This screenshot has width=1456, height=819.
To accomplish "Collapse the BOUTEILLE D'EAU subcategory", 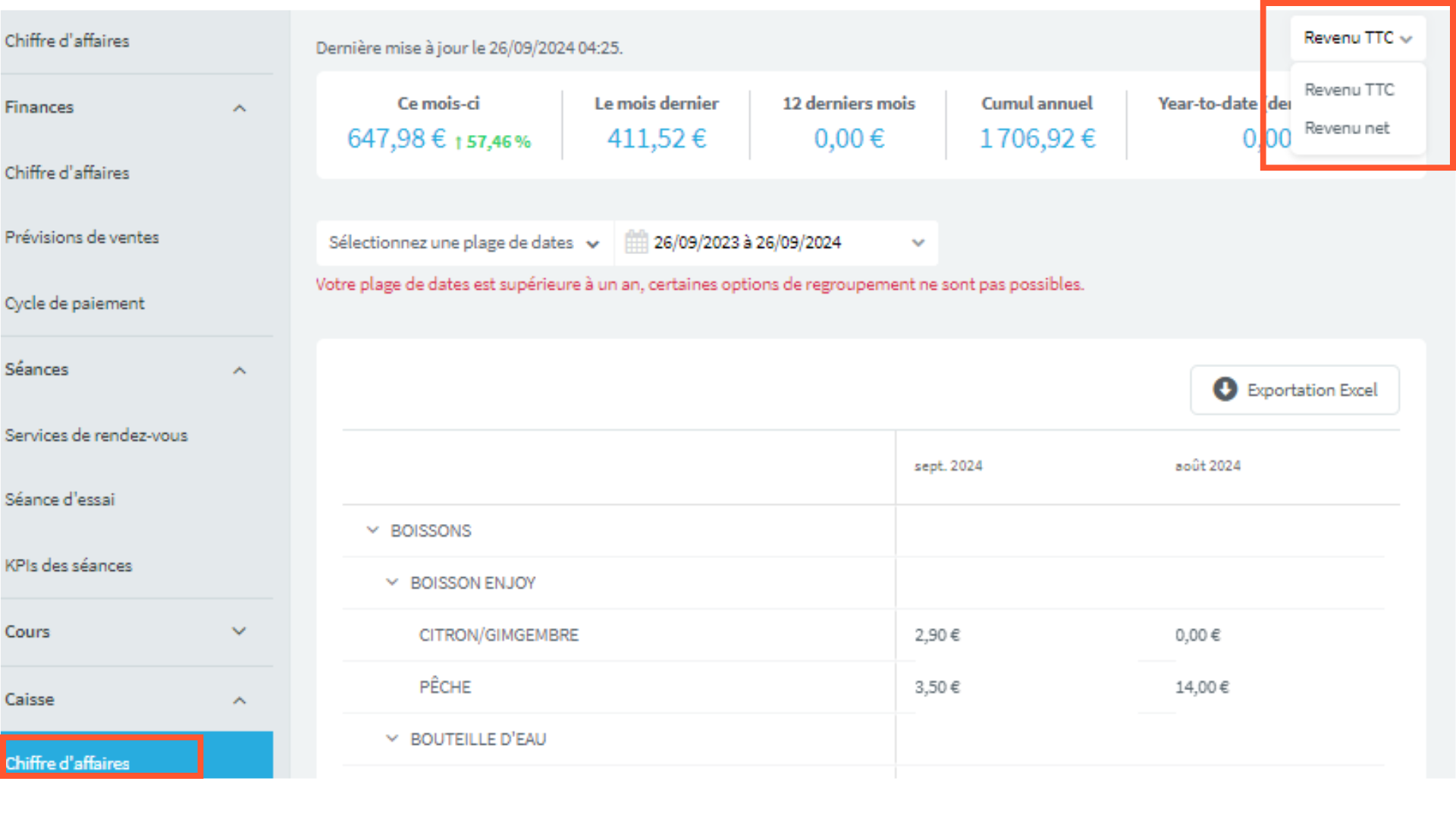I will coord(392,739).
